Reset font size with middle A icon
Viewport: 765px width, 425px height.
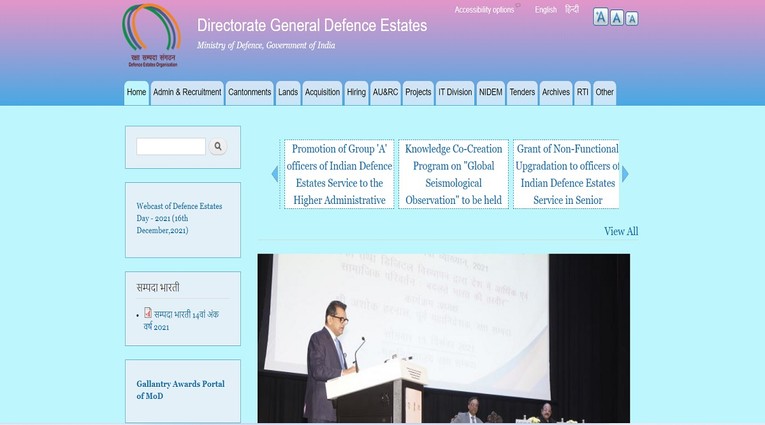(x=616, y=17)
